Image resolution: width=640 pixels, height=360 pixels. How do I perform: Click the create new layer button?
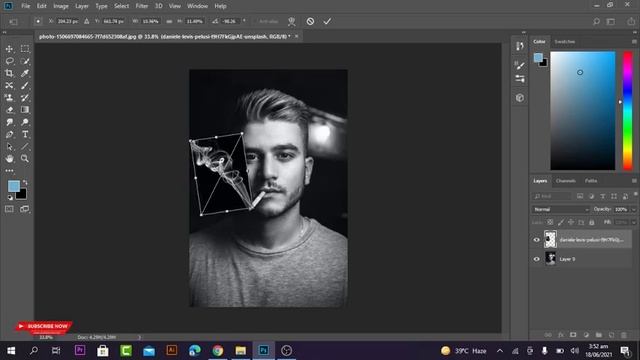tap(611, 335)
